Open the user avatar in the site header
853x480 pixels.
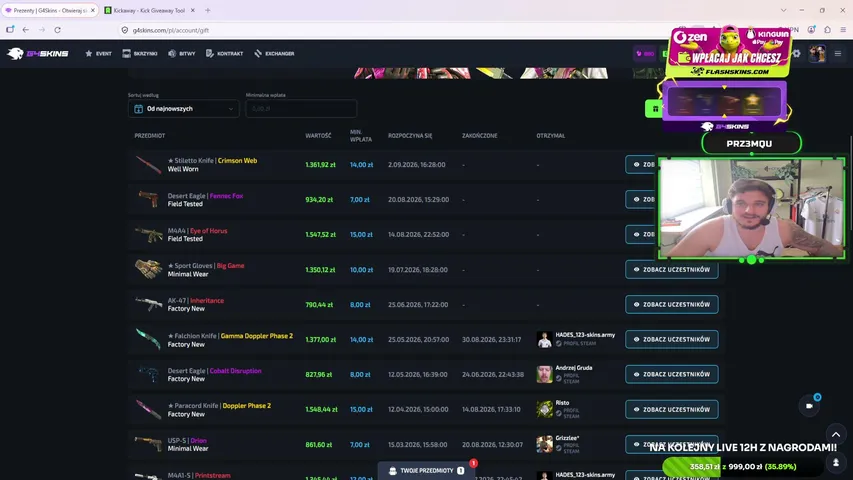click(x=817, y=53)
